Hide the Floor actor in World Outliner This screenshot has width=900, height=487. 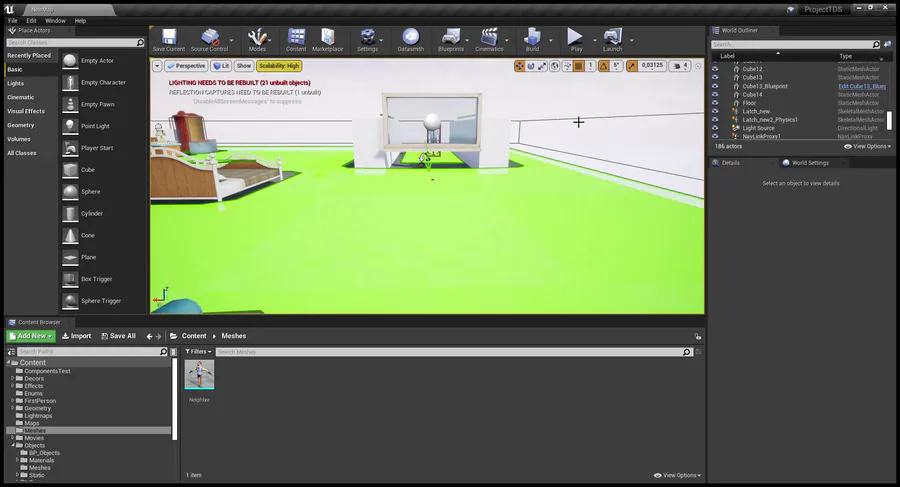click(715, 103)
